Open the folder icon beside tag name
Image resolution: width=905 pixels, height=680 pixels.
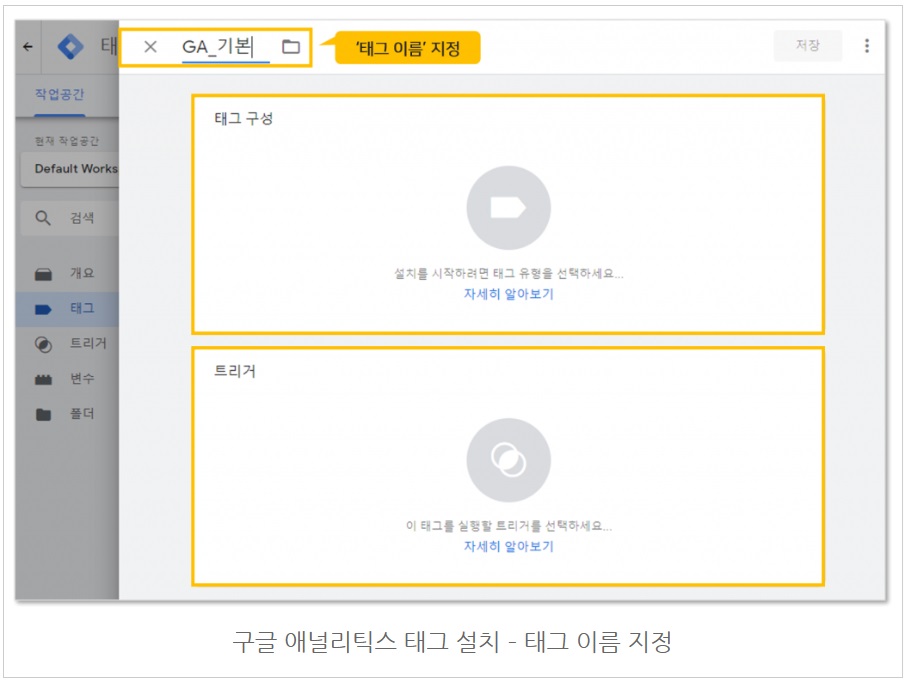291,46
